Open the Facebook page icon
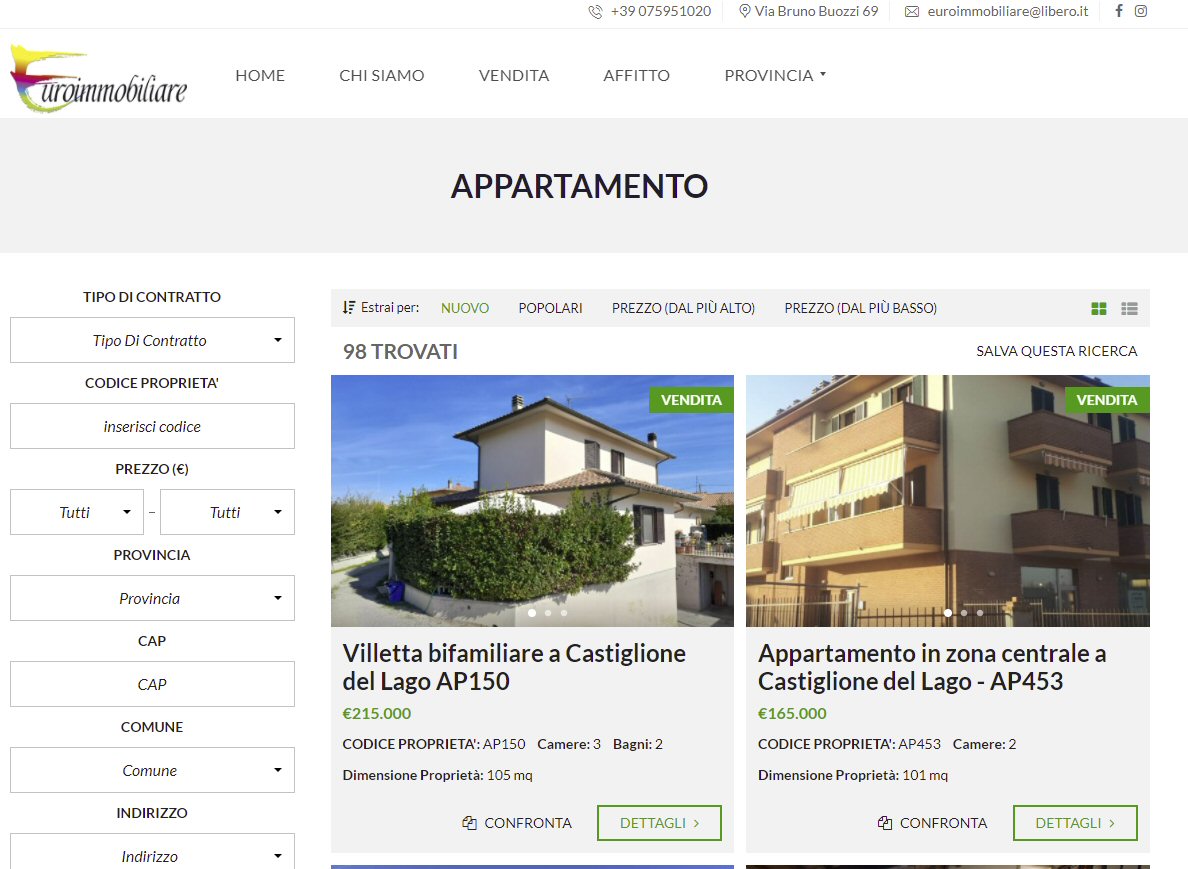Screen dimensions: 1188x869 coord(1118,11)
